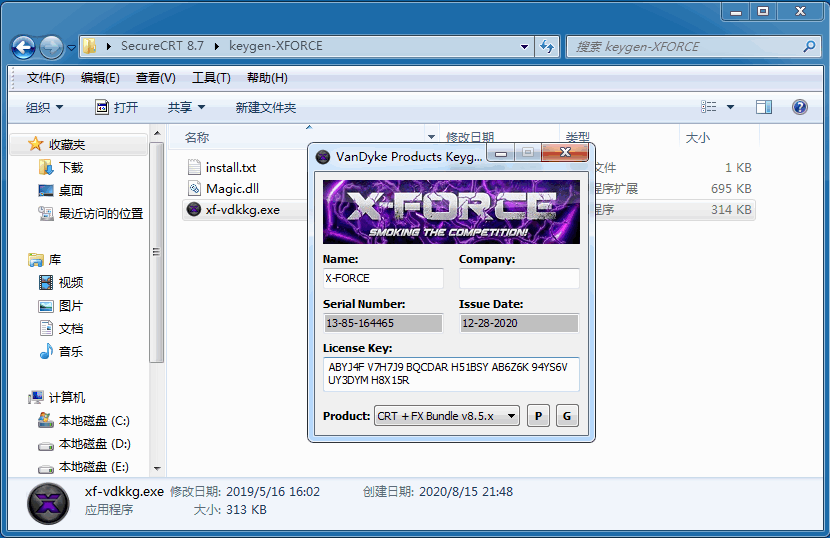Open the 帮助(H) menu
This screenshot has width=830, height=538.
coord(267,78)
